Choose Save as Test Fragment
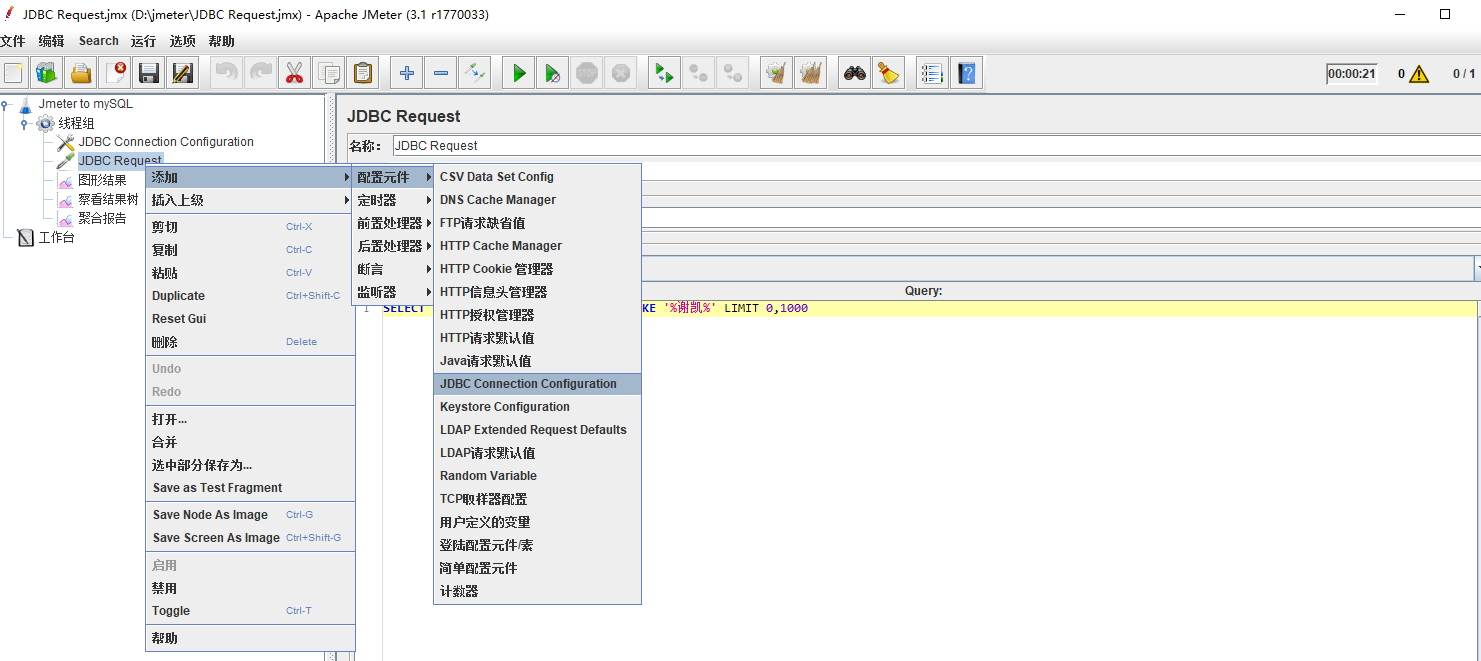The image size is (1481, 661). 250,488
